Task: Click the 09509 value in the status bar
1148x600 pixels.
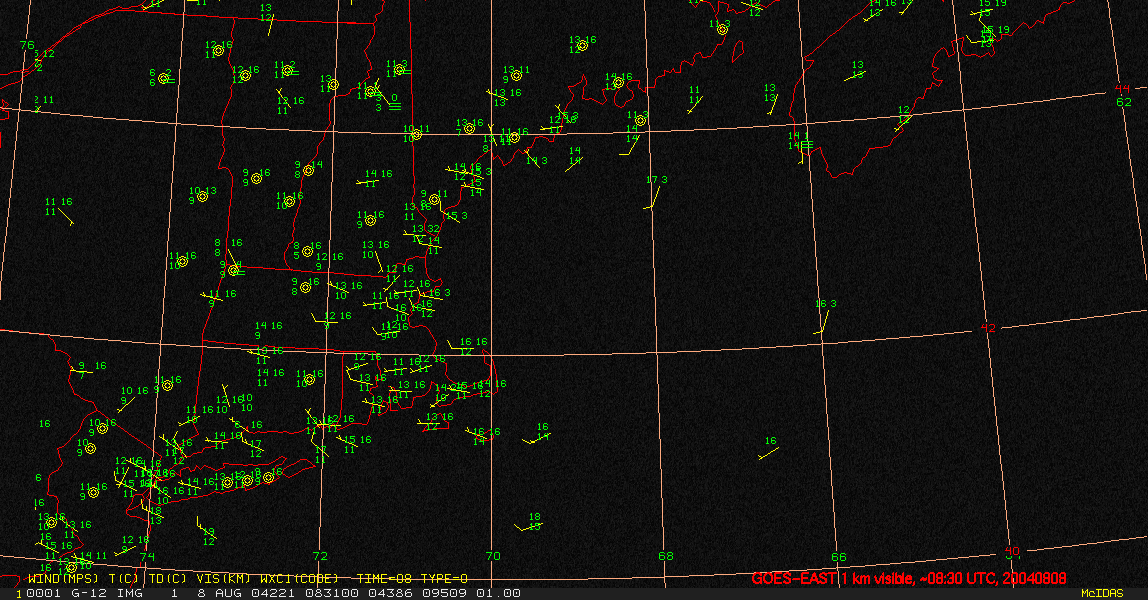Action: pyautogui.click(x=444, y=593)
